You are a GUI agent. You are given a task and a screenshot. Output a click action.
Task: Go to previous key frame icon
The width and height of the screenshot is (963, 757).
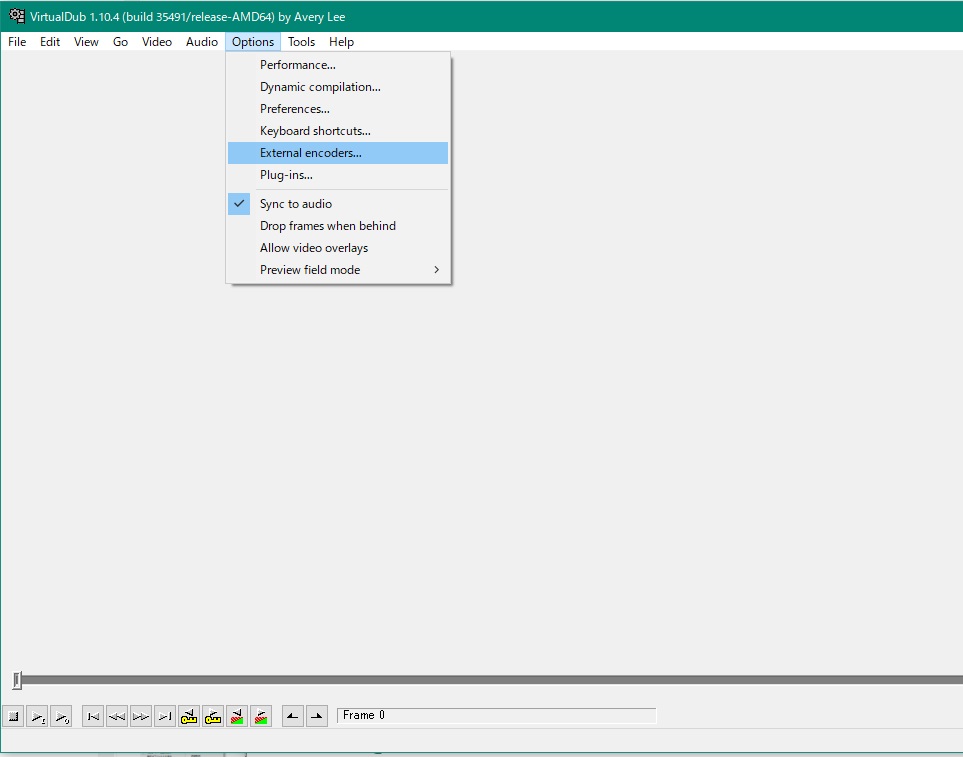pyautogui.click(x=189, y=716)
